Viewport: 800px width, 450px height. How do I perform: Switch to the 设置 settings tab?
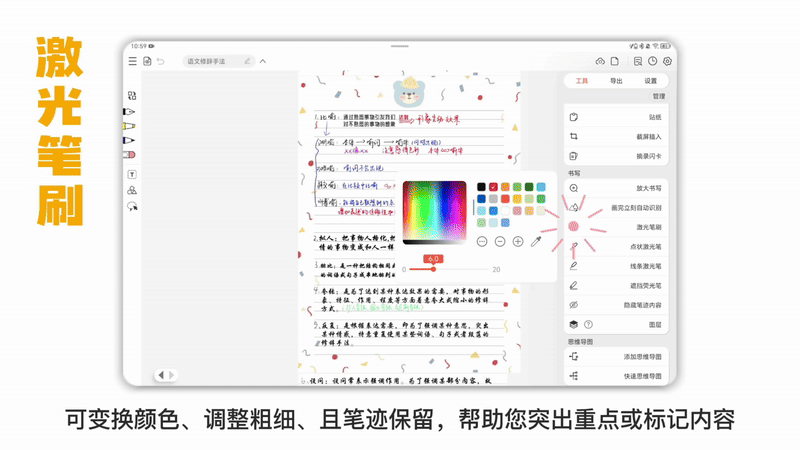coord(650,81)
